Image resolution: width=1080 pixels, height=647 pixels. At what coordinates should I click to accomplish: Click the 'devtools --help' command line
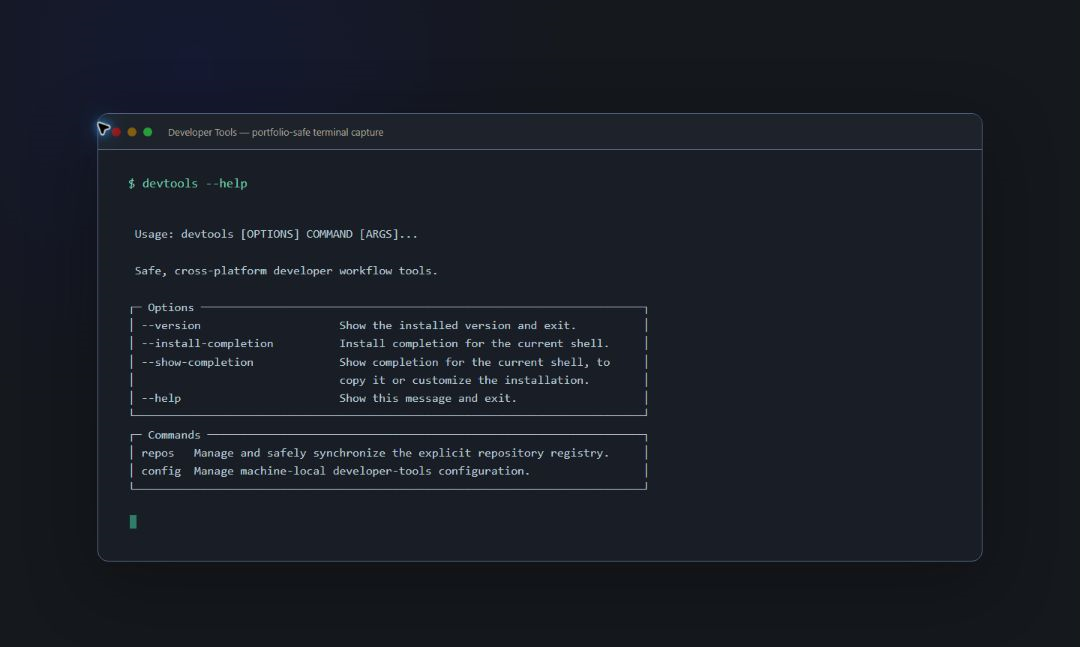point(187,183)
